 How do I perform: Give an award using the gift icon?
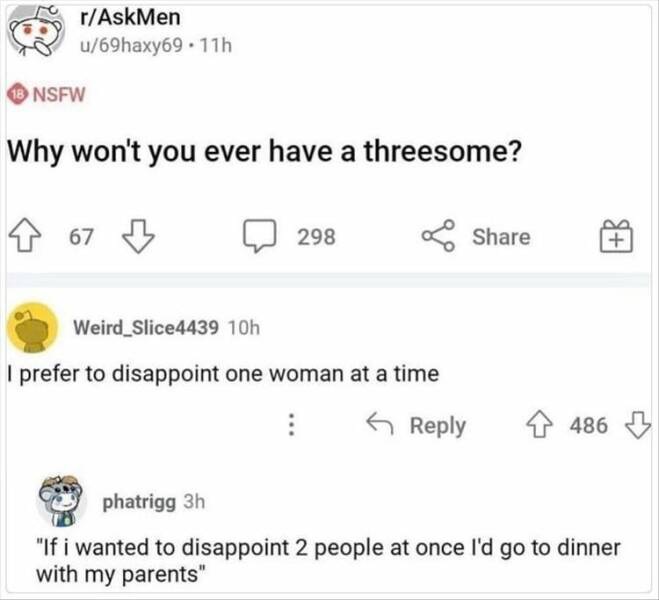tap(616, 236)
